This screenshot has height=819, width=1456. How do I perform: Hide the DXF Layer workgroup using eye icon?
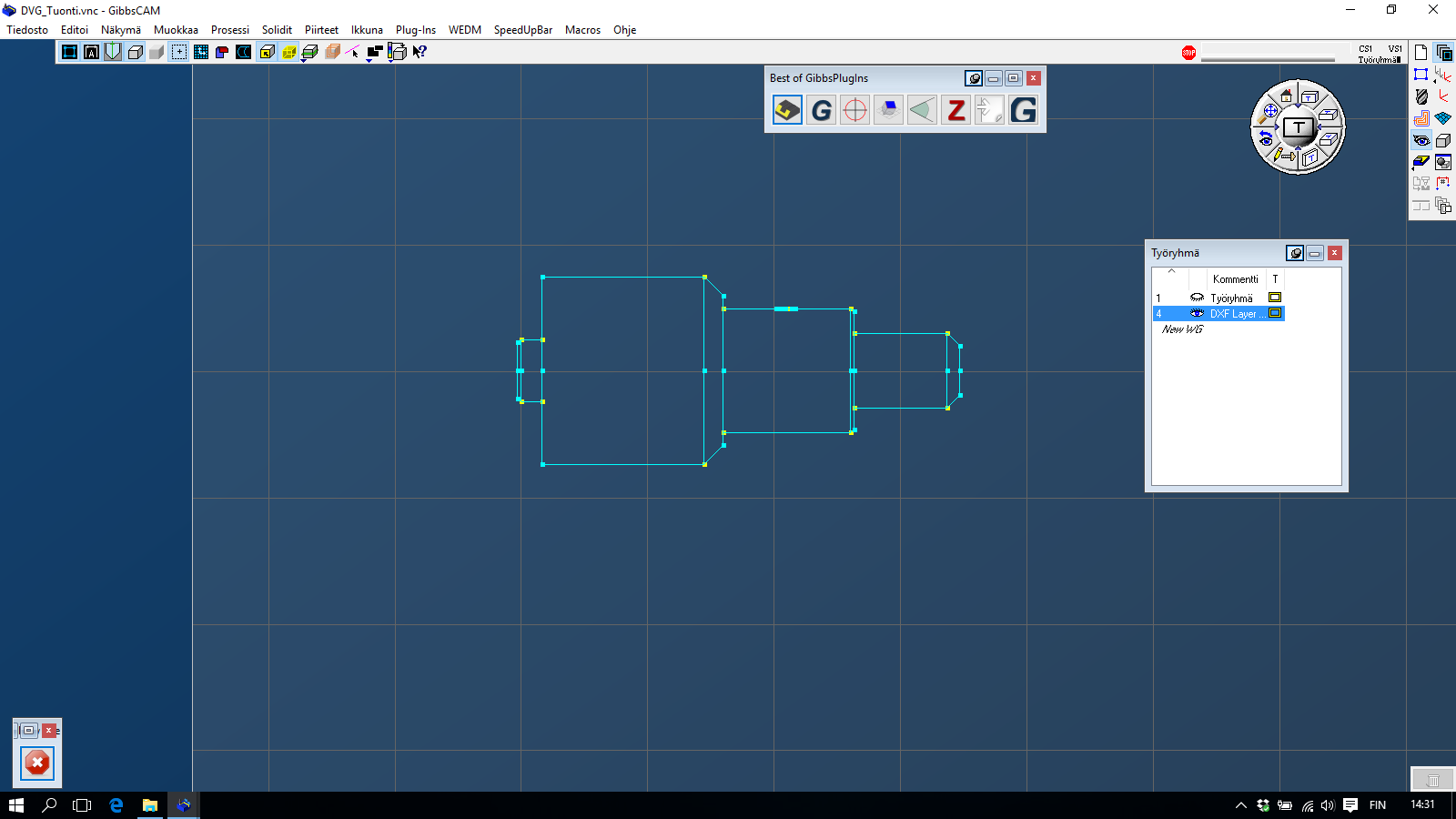[1197, 313]
